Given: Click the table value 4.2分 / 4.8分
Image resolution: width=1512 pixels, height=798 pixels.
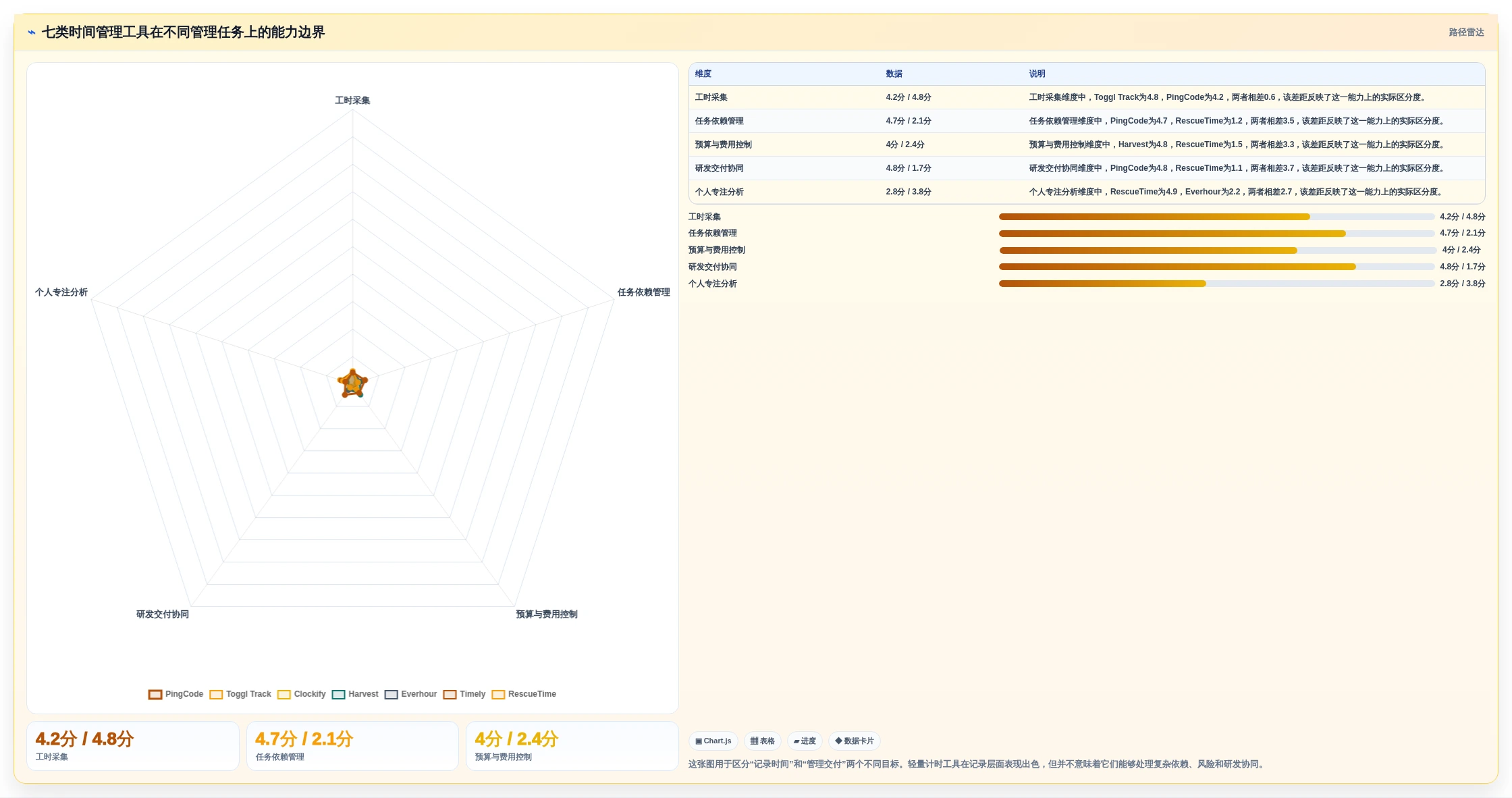Looking at the screenshot, I should [909, 97].
